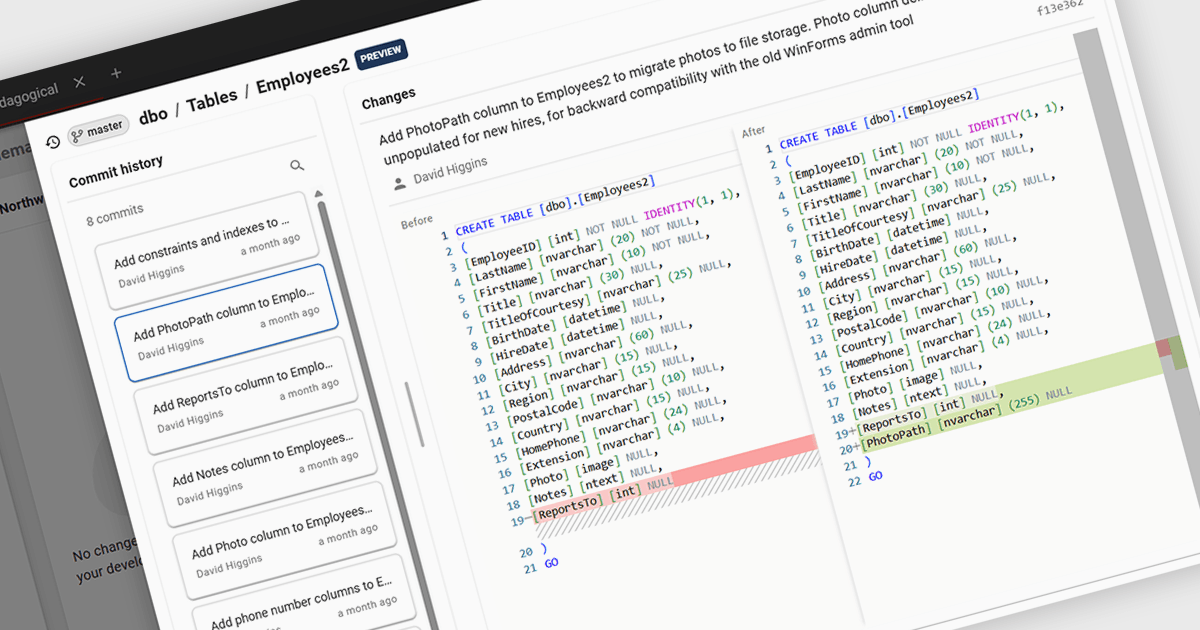This screenshot has height=630, width=1200.
Task: Click the Commit history heading
Action: (116, 171)
